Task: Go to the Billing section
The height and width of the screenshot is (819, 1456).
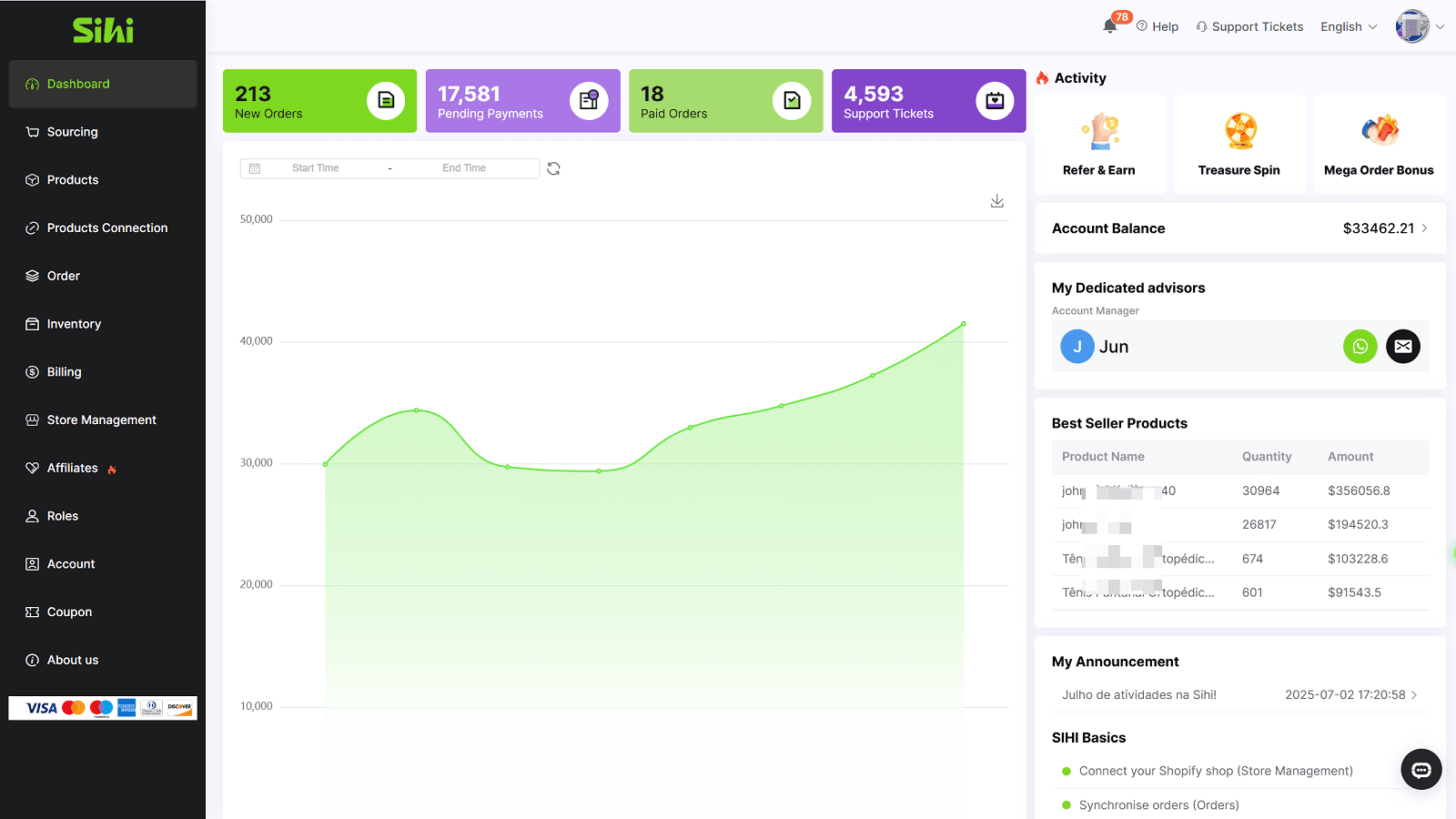Action: coord(64,371)
